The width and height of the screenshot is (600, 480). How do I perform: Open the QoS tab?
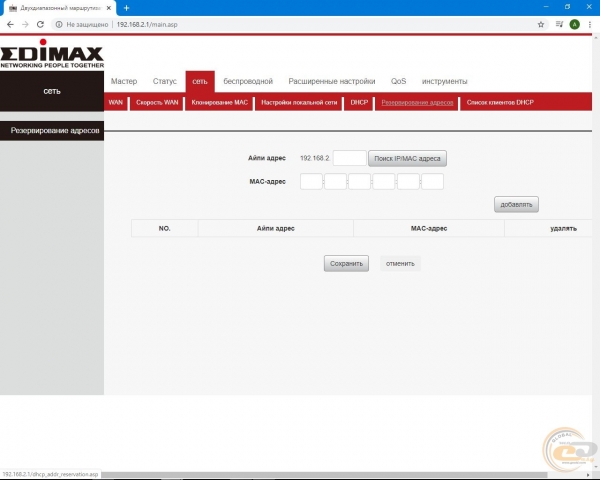coord(398,81)
